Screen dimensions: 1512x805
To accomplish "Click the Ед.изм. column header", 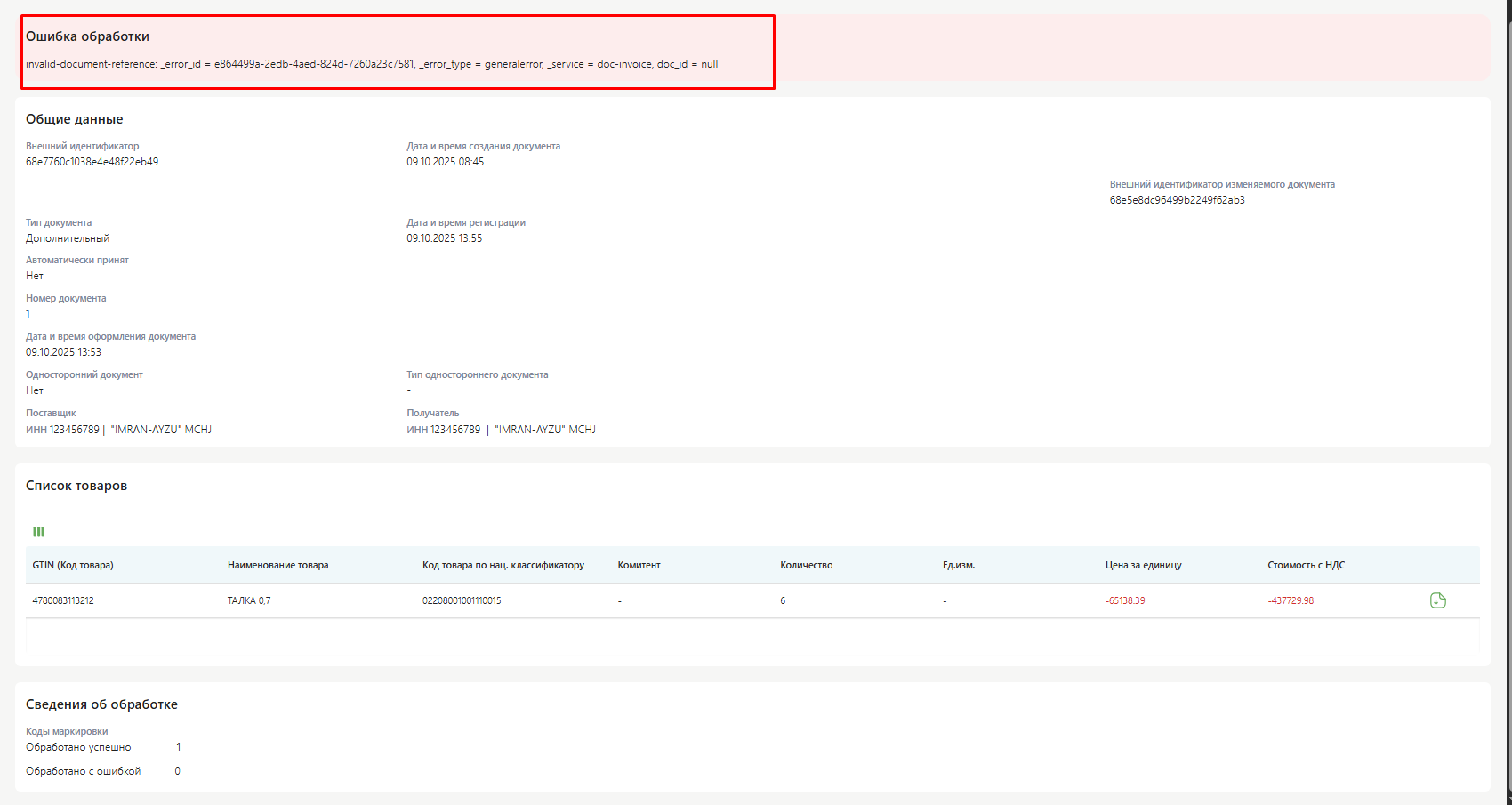I will [959, 565].
